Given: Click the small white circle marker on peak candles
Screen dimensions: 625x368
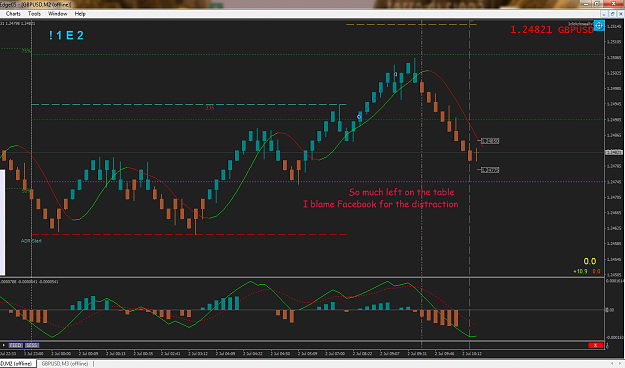Looking at the screenshot, I should click(395, 74).
